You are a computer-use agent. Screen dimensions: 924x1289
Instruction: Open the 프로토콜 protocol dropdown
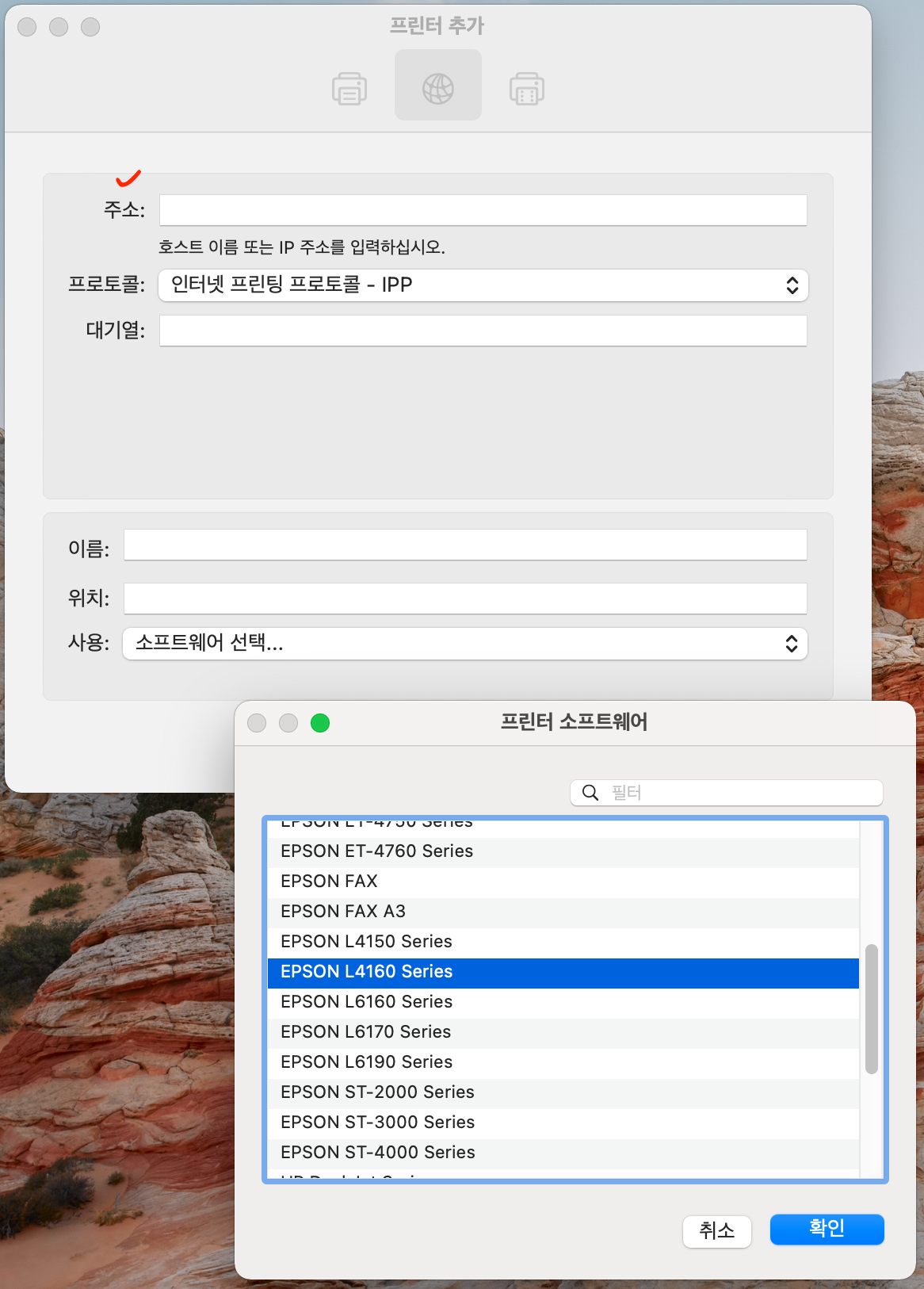tap(483, 285)
